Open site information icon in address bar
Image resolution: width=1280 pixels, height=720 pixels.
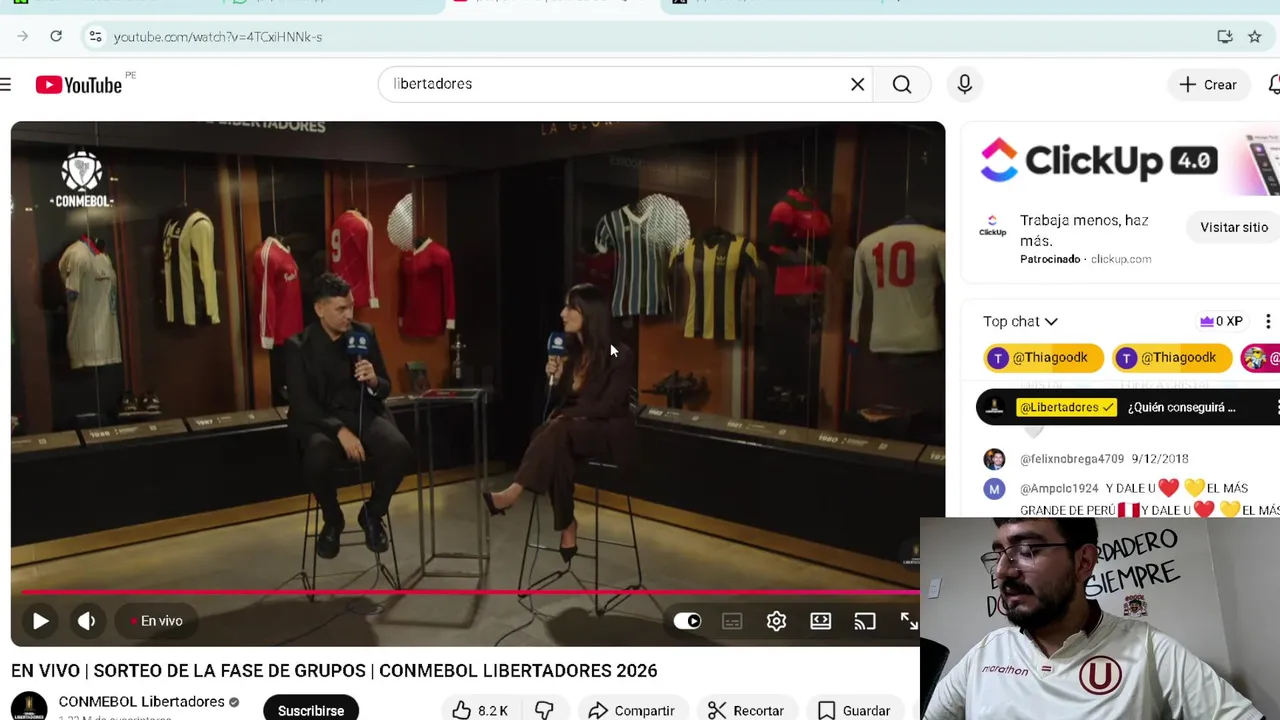pos(95,36)
